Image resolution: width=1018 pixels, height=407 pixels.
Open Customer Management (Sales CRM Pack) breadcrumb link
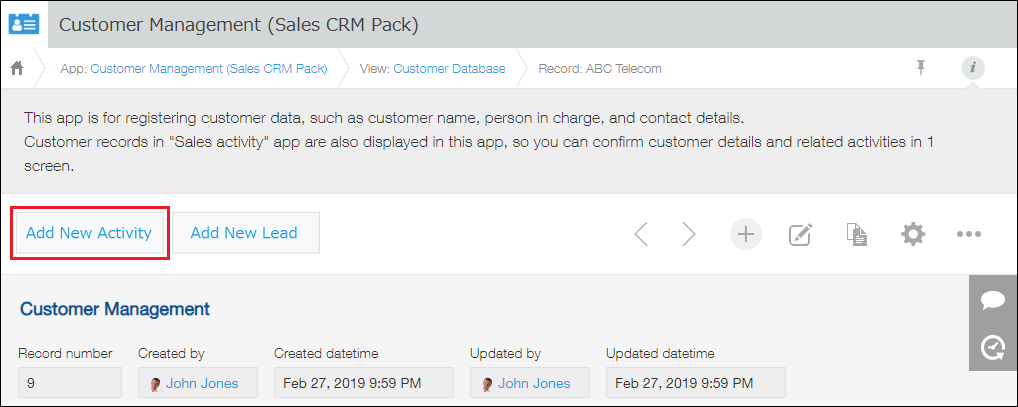[209, 69]
